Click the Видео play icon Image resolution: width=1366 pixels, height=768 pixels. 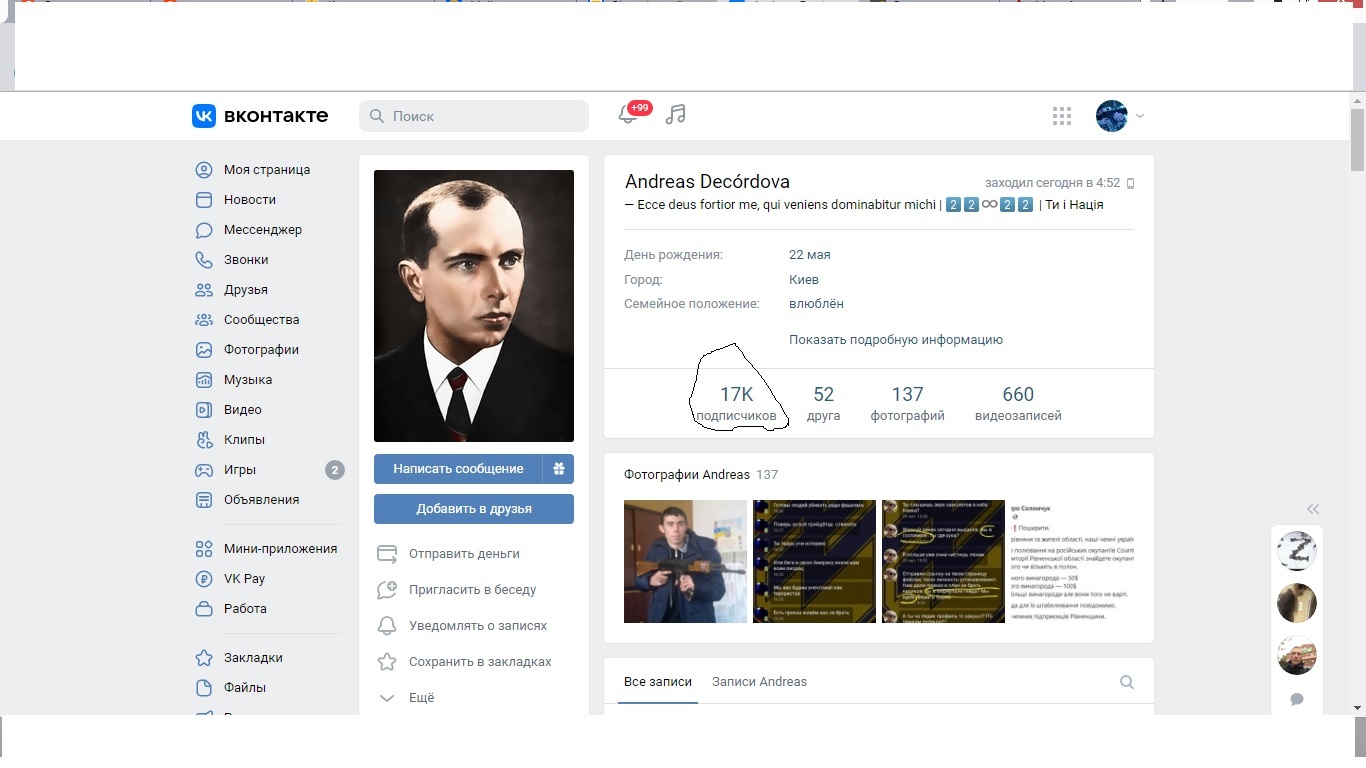204,410
